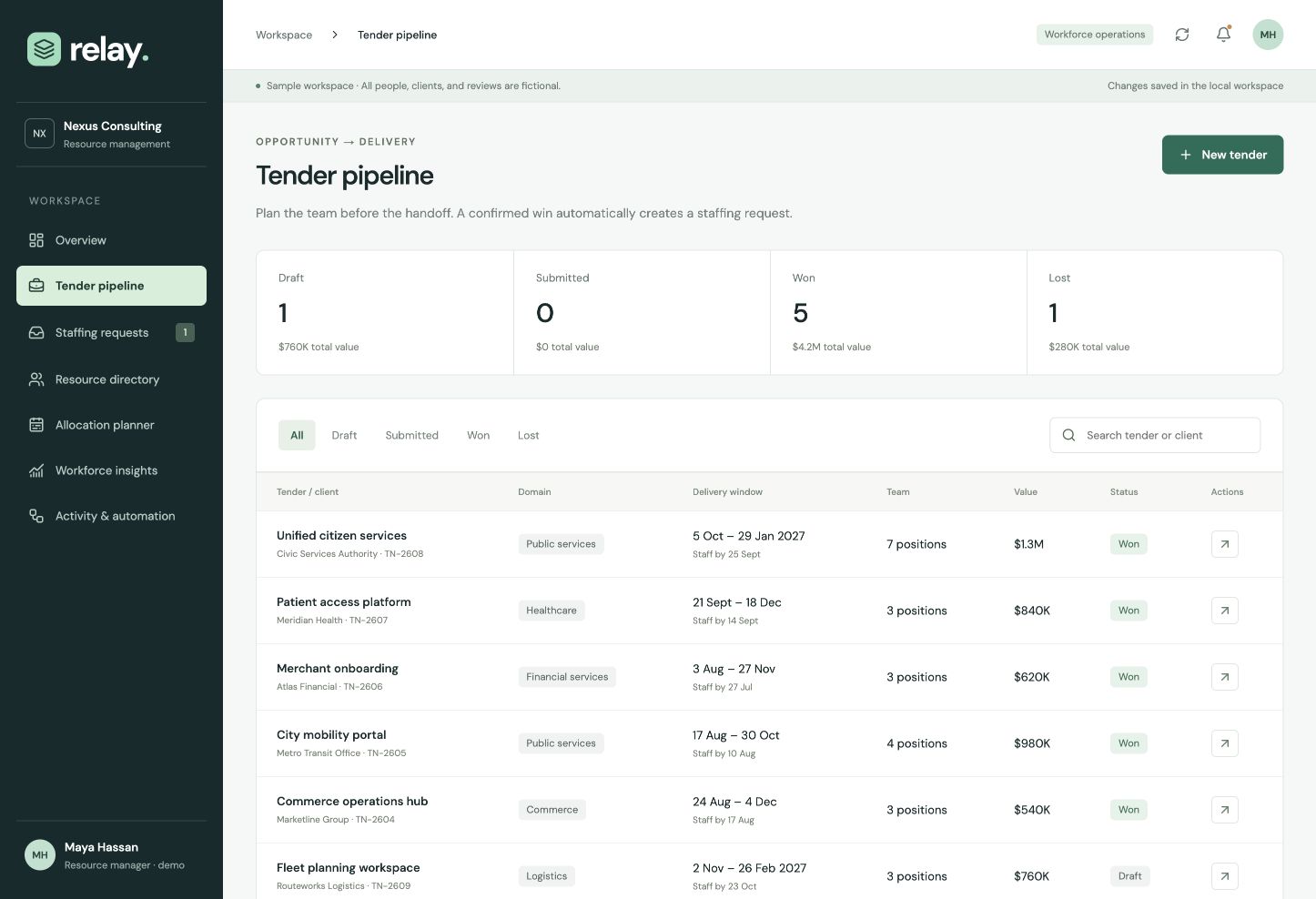Click the 7 positions team cell
This screenshot has height=899, width=1316.
coord(916,544)
